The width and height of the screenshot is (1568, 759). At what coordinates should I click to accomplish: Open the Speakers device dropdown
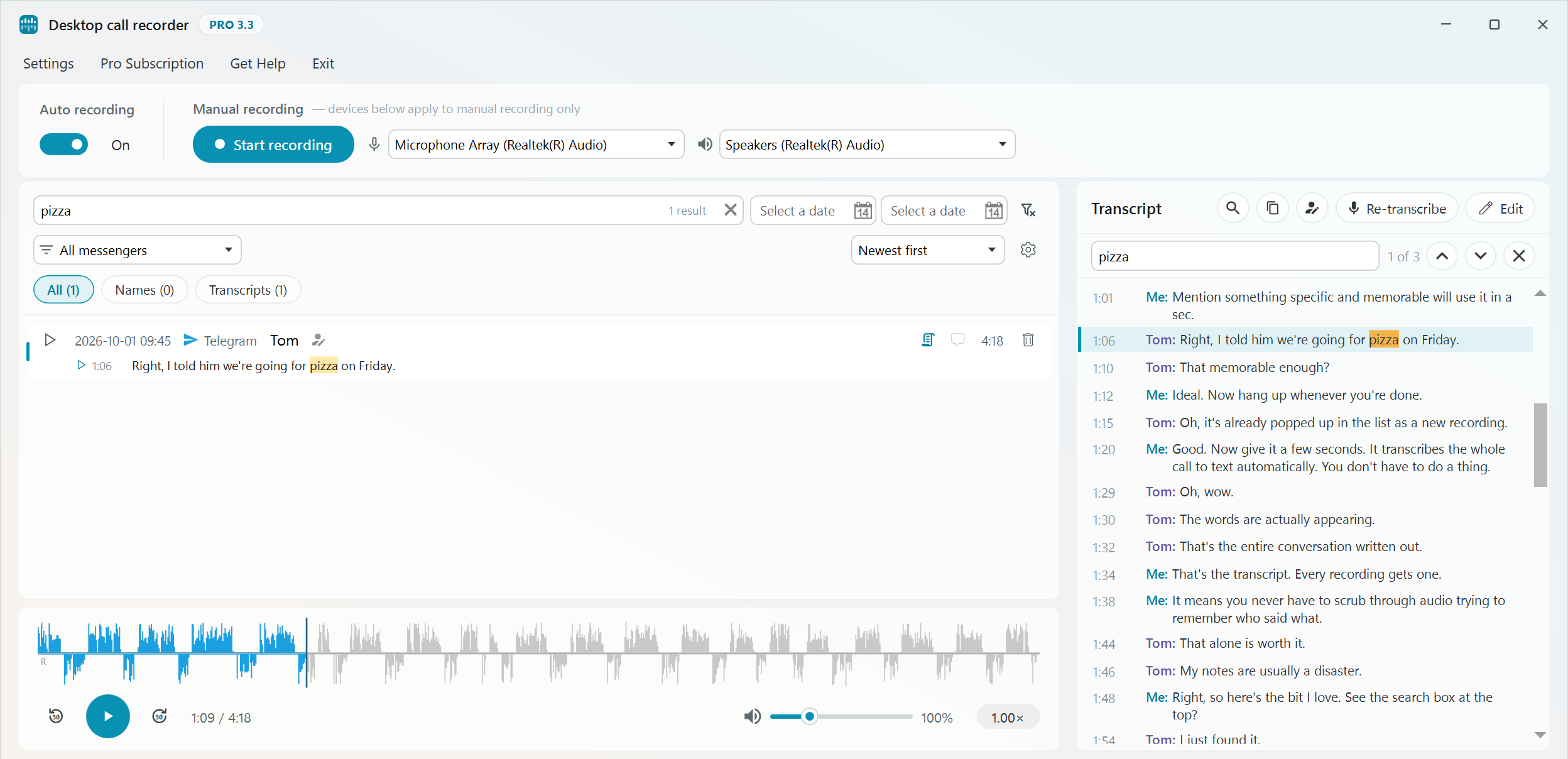(867, 145)
